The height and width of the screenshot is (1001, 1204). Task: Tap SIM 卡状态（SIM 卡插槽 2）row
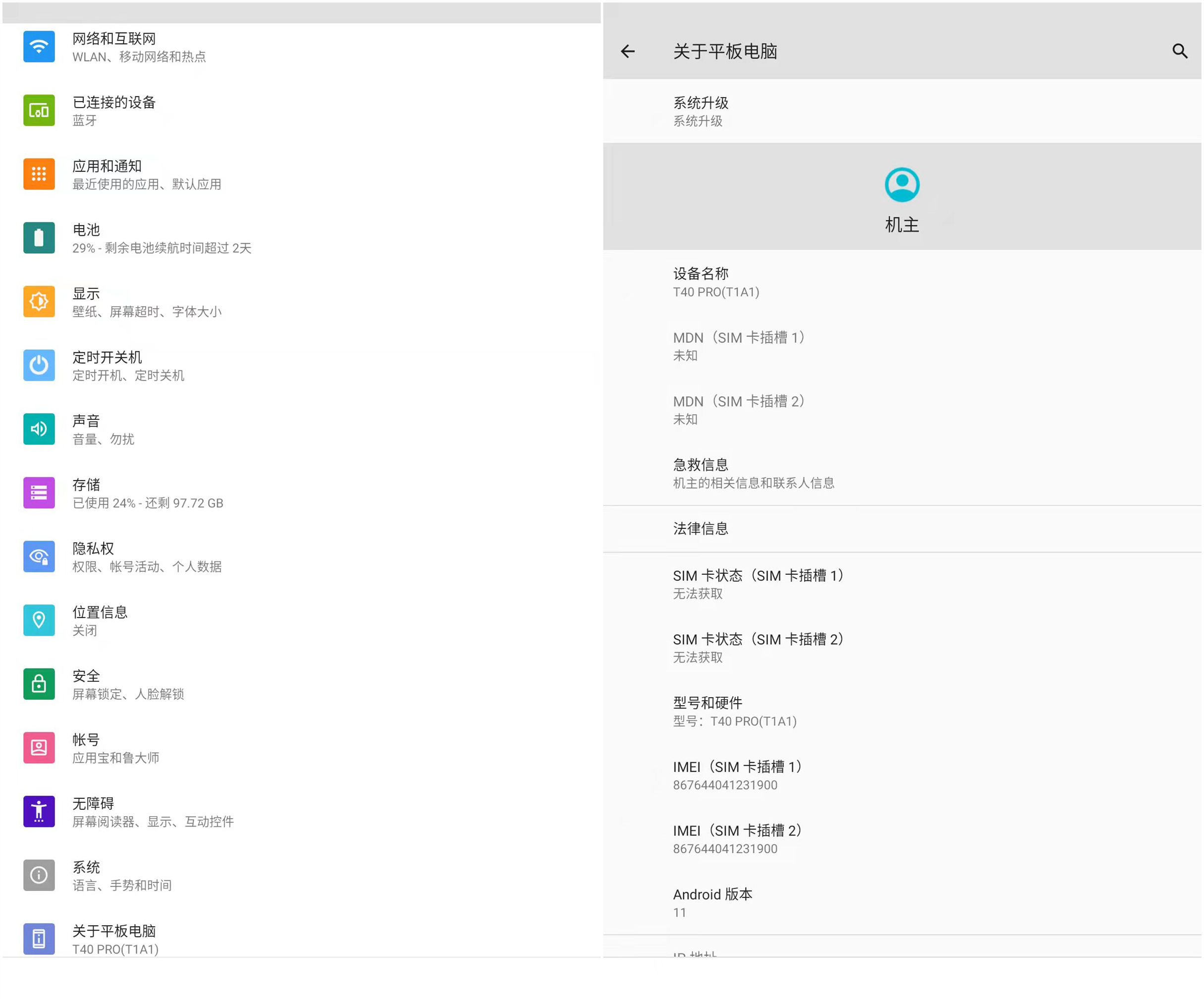tap(902, 648)
